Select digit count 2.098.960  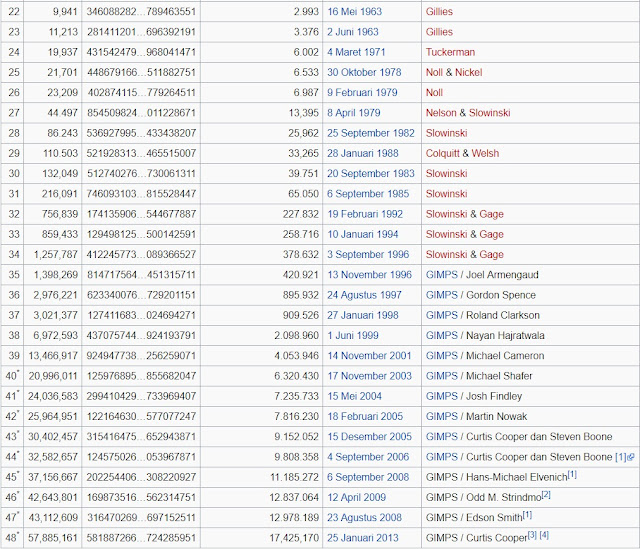pos(262,336)
